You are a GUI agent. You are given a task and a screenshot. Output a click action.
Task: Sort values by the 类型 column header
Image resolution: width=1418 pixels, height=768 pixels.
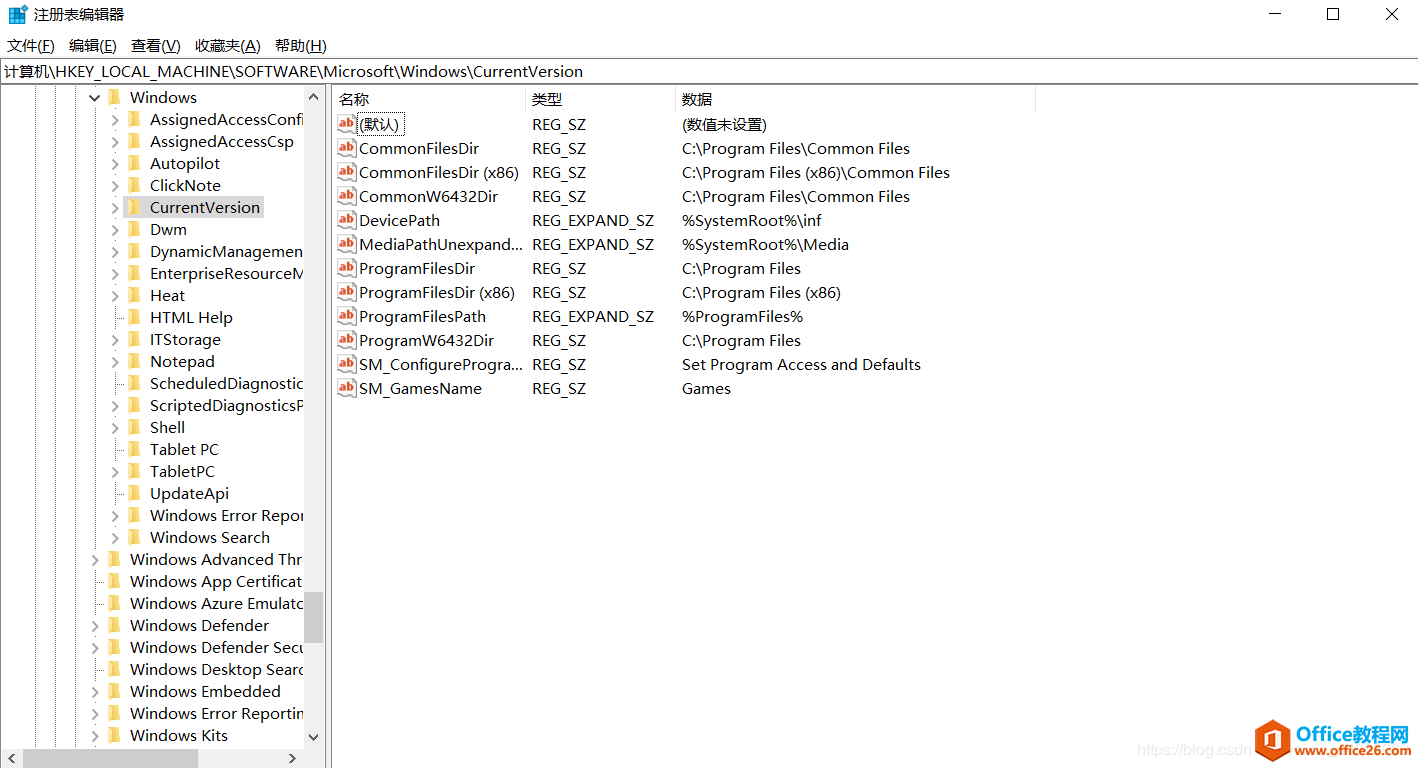[x=600, y=99]
